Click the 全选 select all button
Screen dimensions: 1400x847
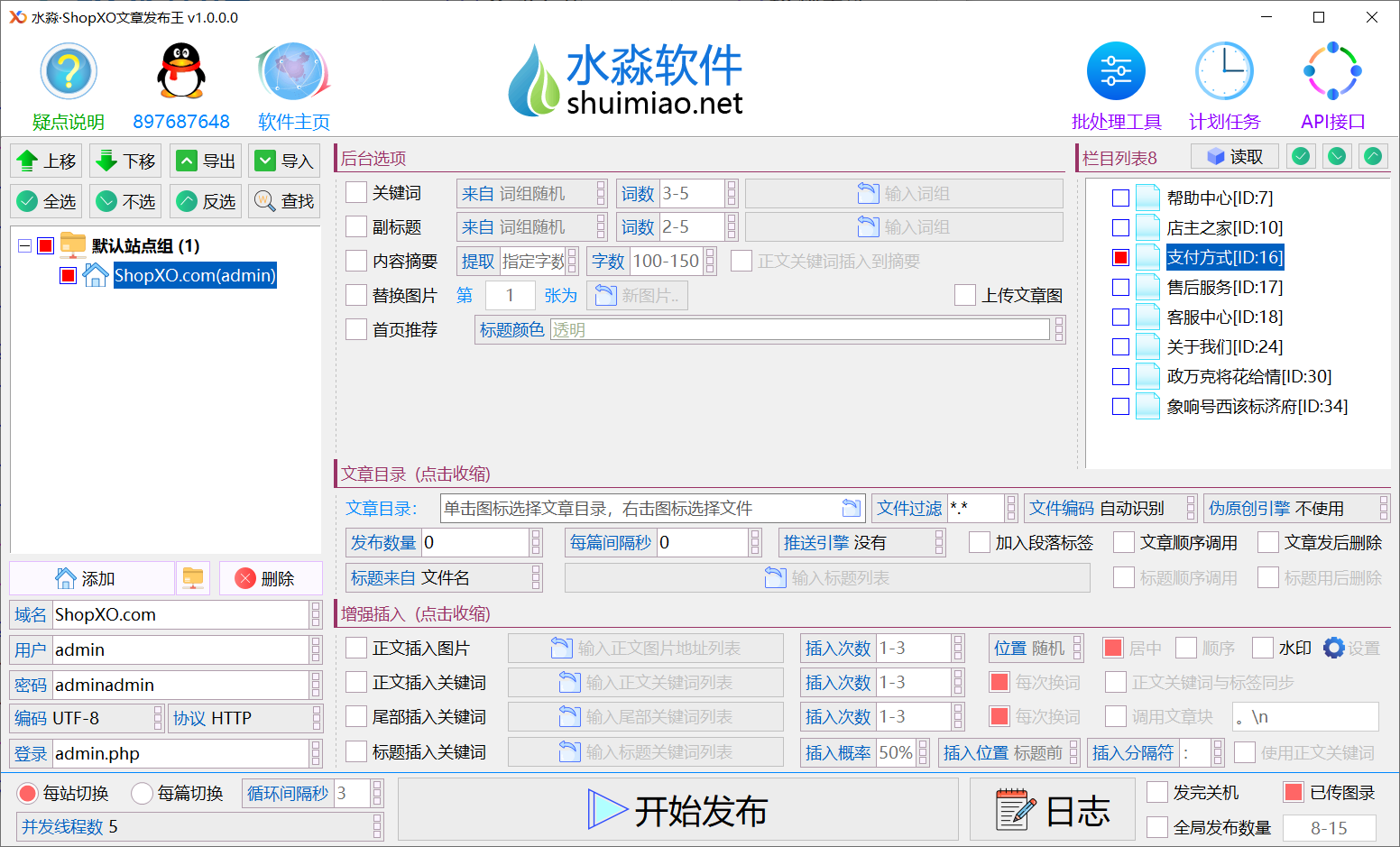[46, 201]
